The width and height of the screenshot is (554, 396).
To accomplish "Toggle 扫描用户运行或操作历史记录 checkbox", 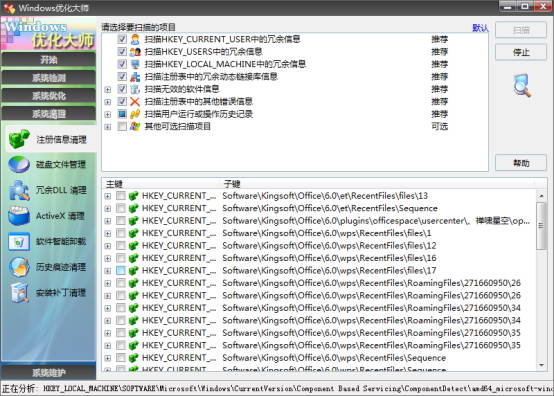I will coord(122,114).
